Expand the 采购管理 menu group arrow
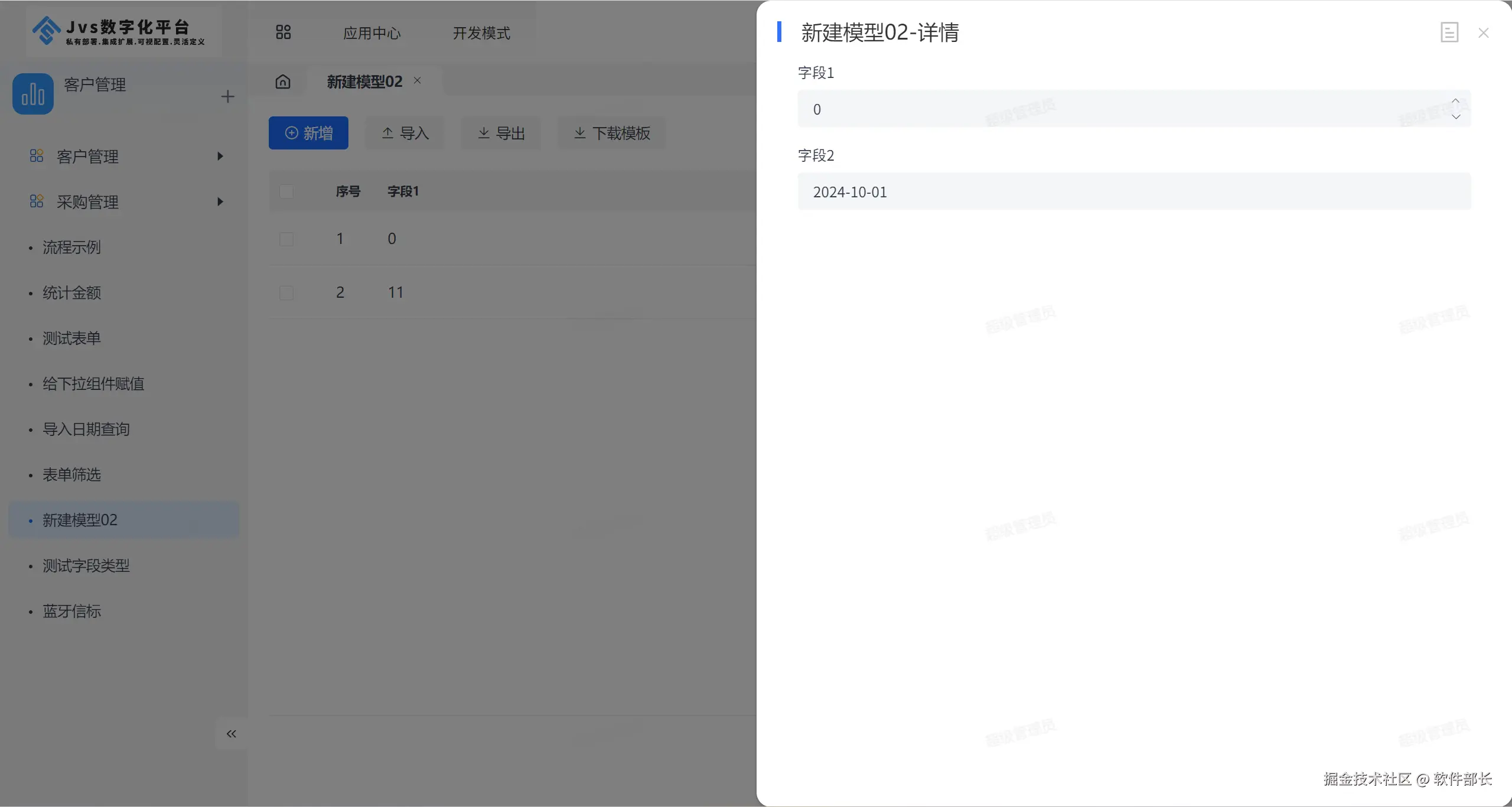Image resolution: width=1512 pixels, height=807 pixels. click(220, 202)
